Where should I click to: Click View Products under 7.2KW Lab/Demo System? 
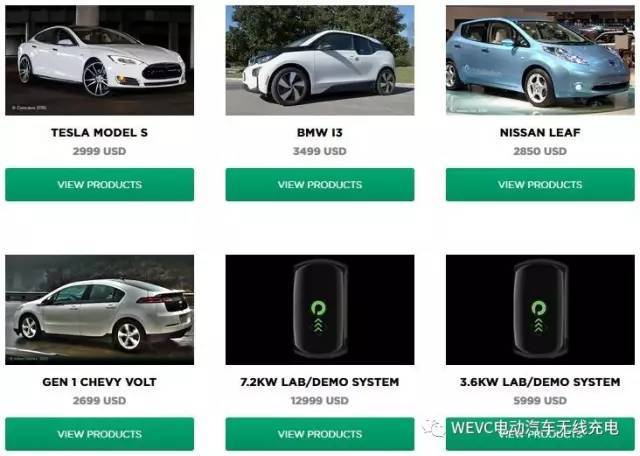coord(320,434)
